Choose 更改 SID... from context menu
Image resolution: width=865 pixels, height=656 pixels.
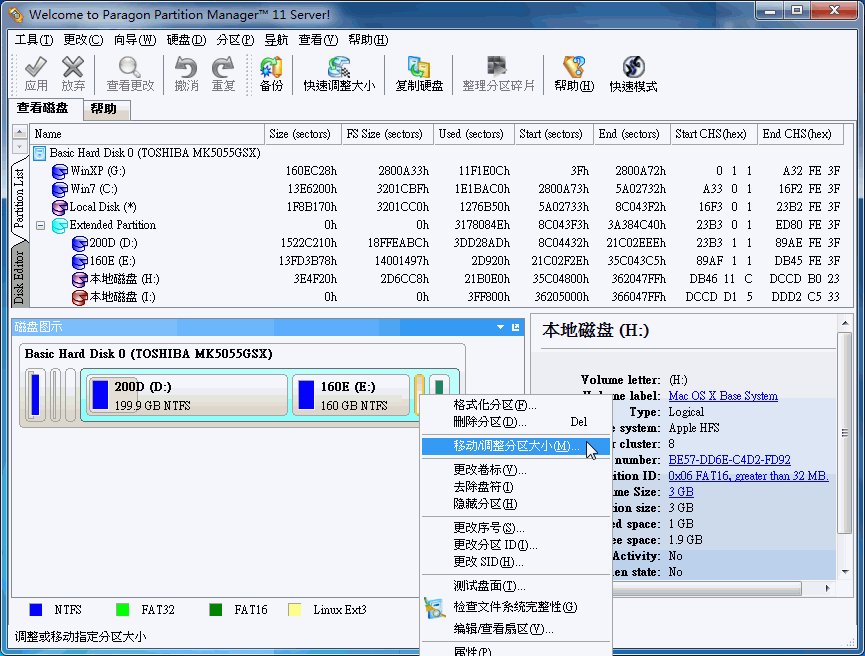pos(516,562)
